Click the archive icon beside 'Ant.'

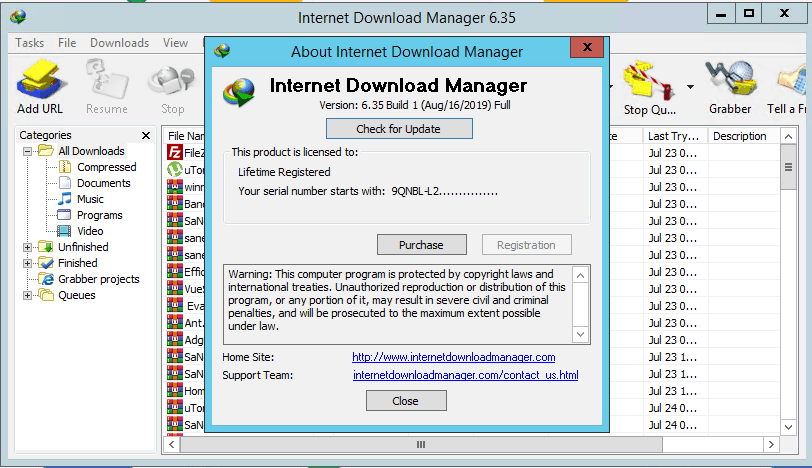click(175, 323)
